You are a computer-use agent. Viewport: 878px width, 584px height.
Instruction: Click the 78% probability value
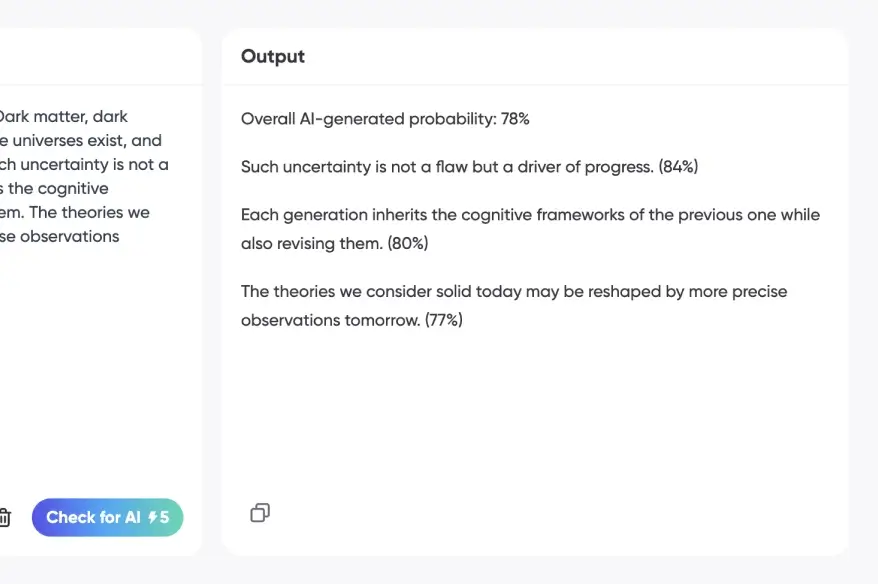click(x=515, y=119)
